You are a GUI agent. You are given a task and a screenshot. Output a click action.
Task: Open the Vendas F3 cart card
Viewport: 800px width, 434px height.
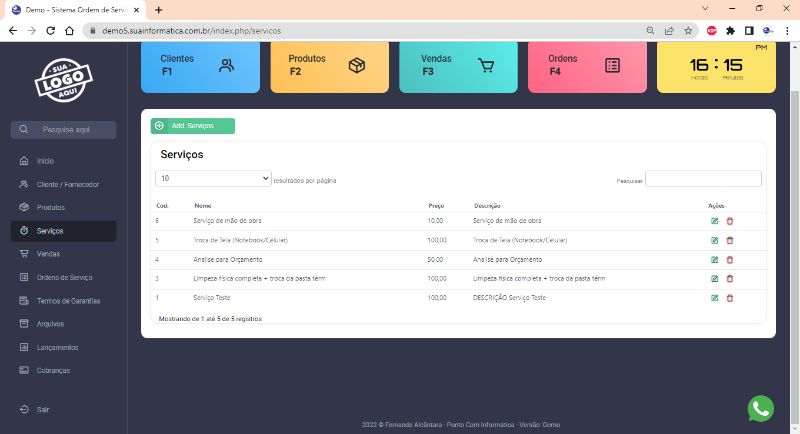(458, 66)
